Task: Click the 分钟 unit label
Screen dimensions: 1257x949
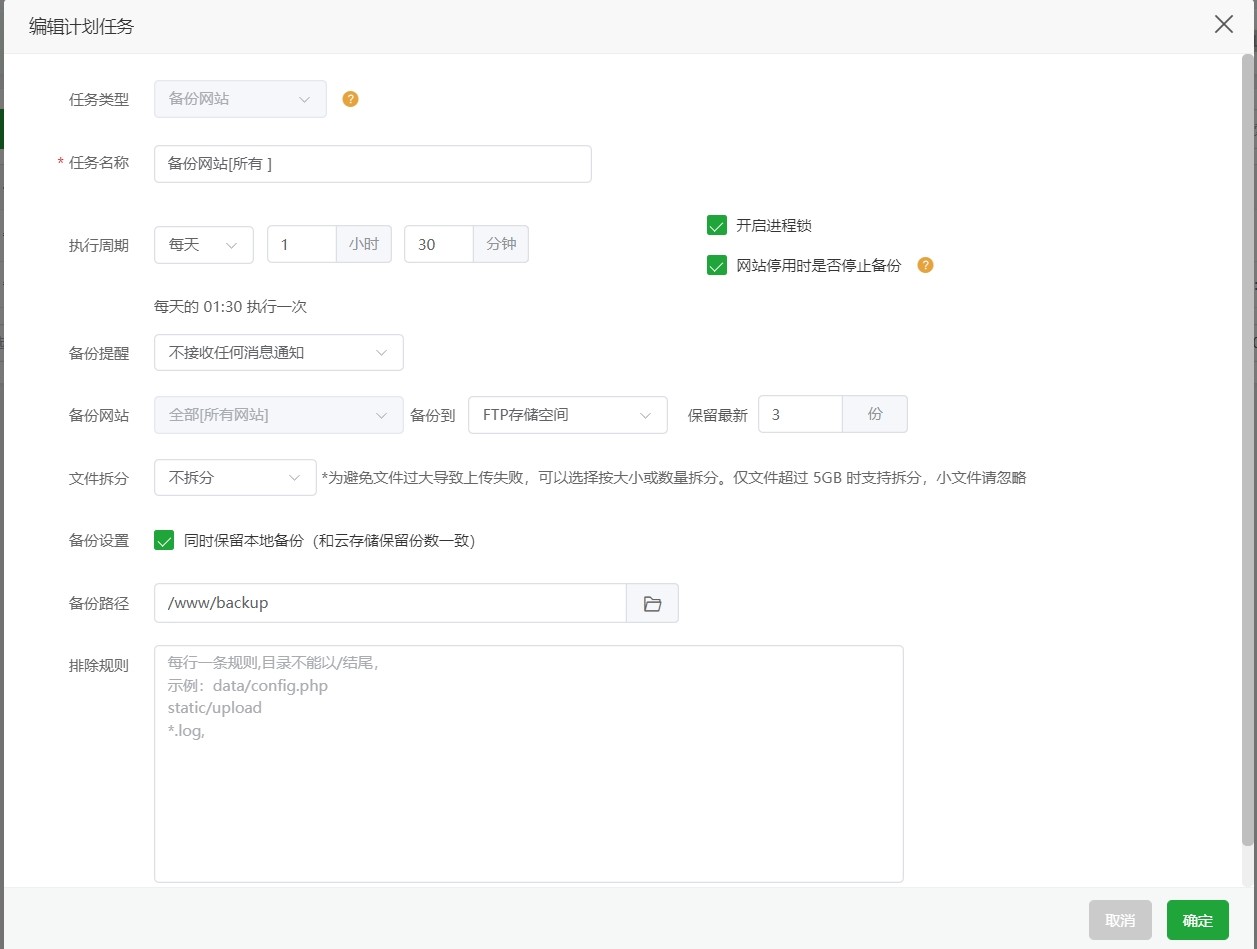Action: (501, 244)
